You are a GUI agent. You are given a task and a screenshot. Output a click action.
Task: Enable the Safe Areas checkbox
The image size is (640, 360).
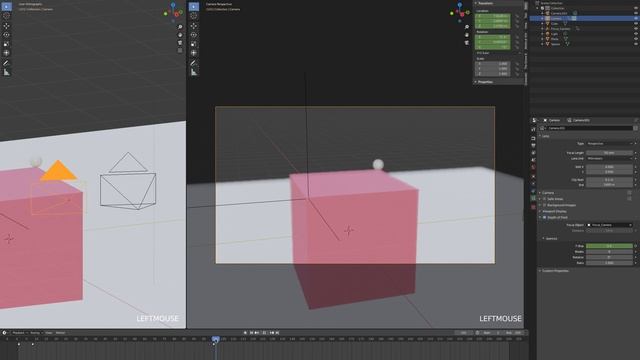pyautogui.click(x=544, y=199)
